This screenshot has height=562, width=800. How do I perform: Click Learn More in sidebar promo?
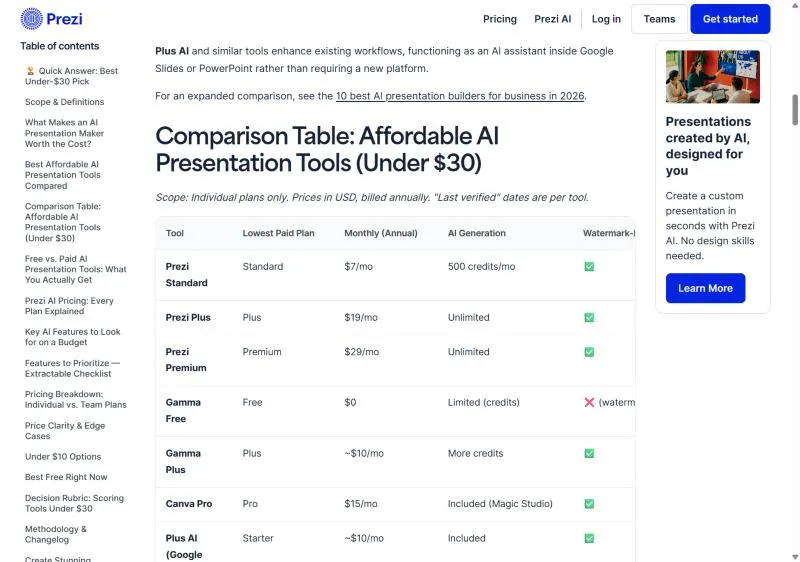click(705, 288)
